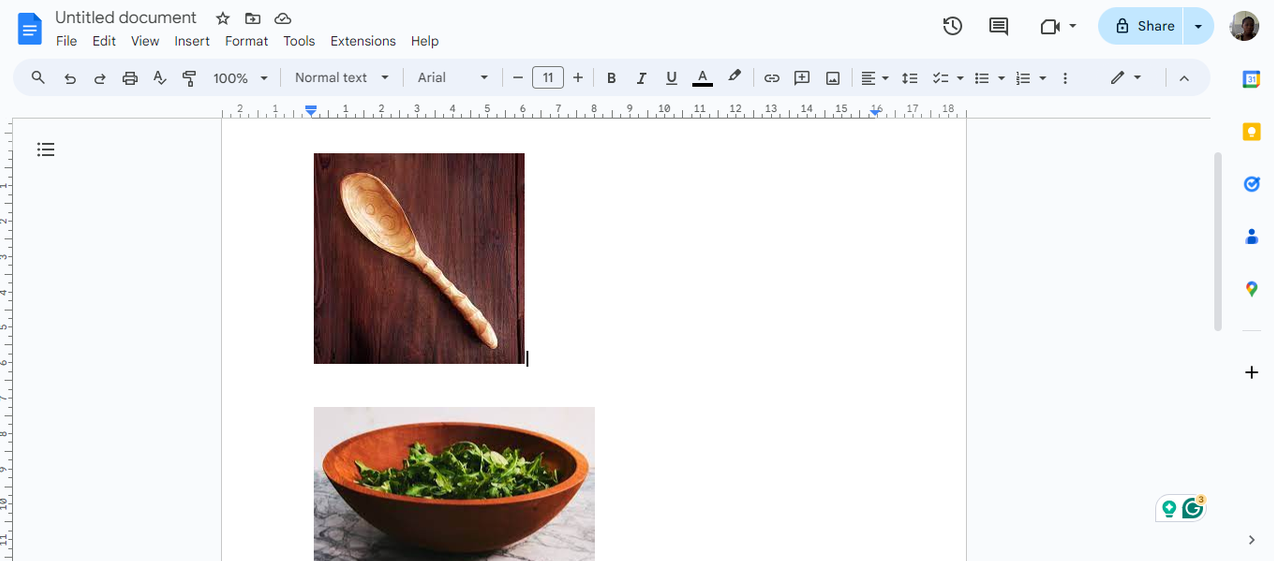Open the Arial font dropdown
Viewport: 1274px width, 561px height.
[x=453, y=78]
